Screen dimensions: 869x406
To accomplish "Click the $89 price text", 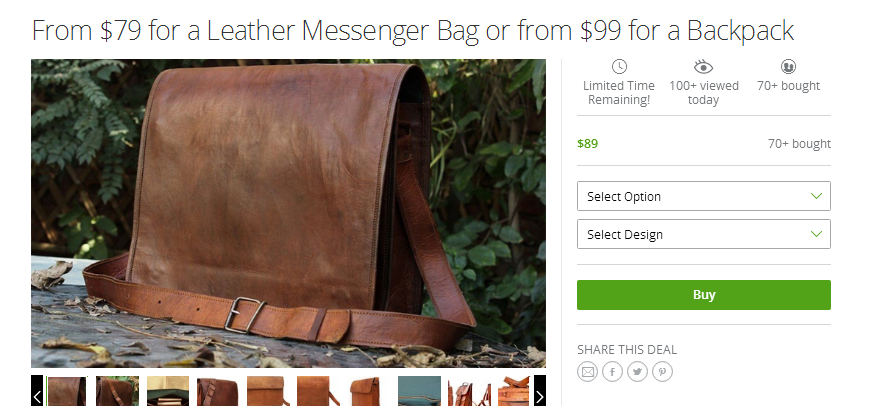I will coord(587,143).
